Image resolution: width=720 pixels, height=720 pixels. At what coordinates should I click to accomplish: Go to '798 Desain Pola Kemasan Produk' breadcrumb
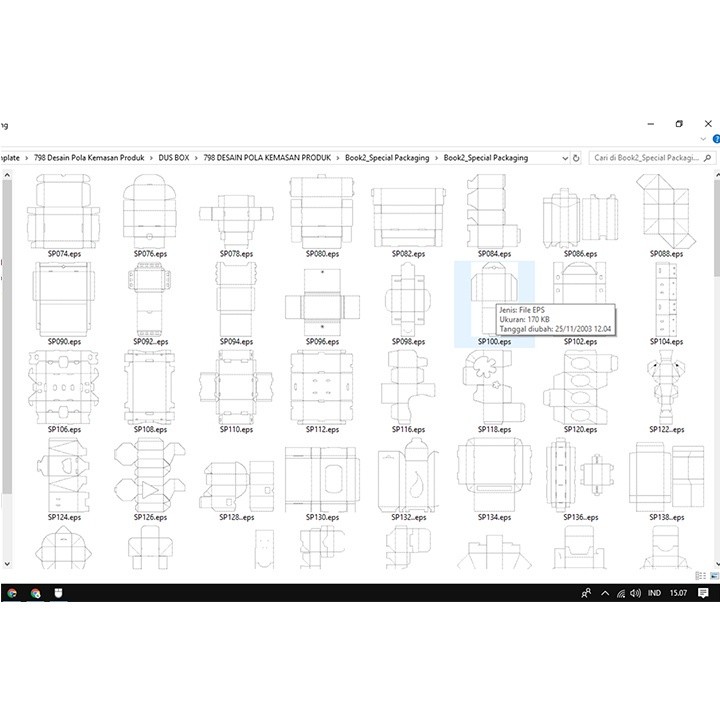click(x=89, y=158)
